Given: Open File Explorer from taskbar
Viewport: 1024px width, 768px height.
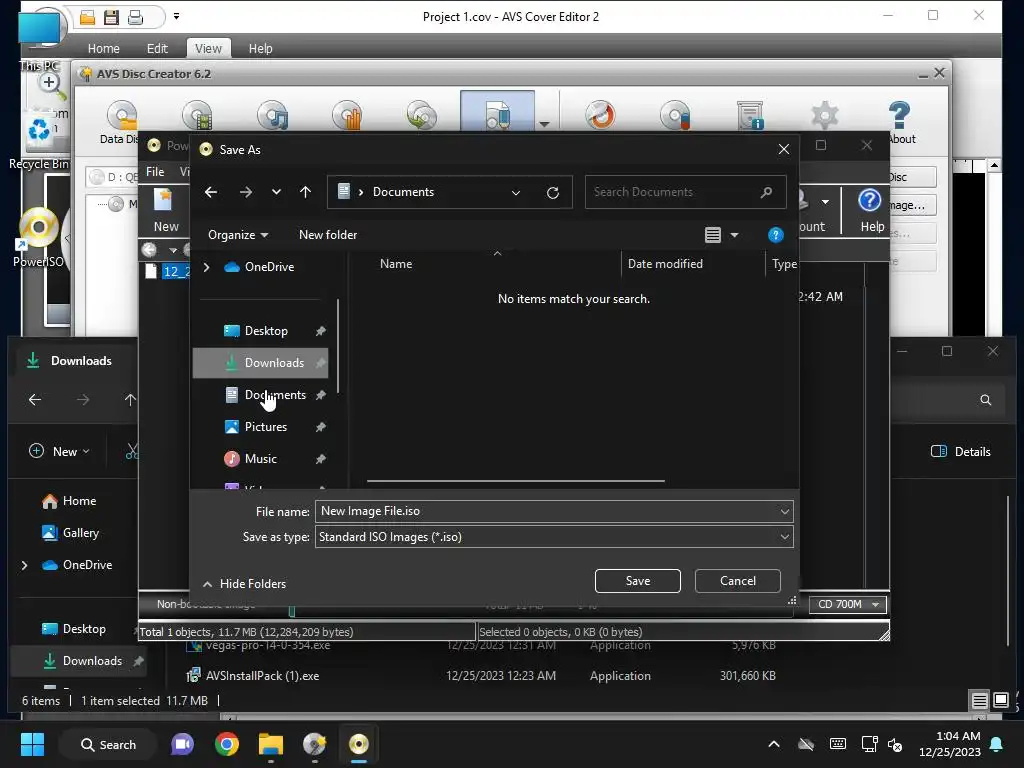Looking at the screenshot, I should point(270,744).
